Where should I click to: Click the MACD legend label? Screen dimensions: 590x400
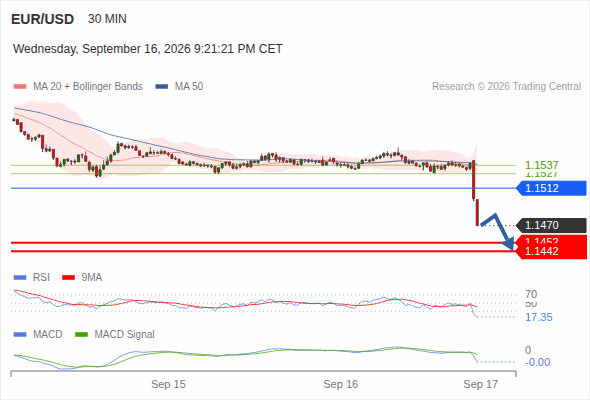click(x=48, y=335)
